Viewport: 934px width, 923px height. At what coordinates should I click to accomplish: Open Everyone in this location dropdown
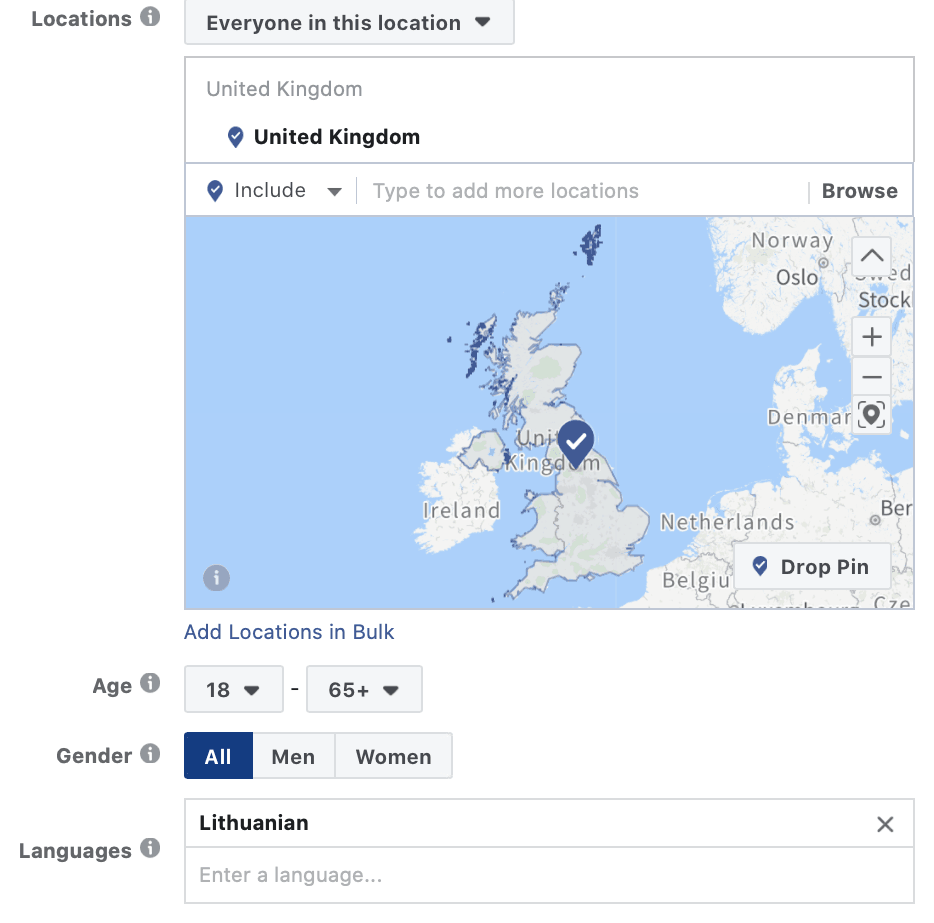point(348,23)
